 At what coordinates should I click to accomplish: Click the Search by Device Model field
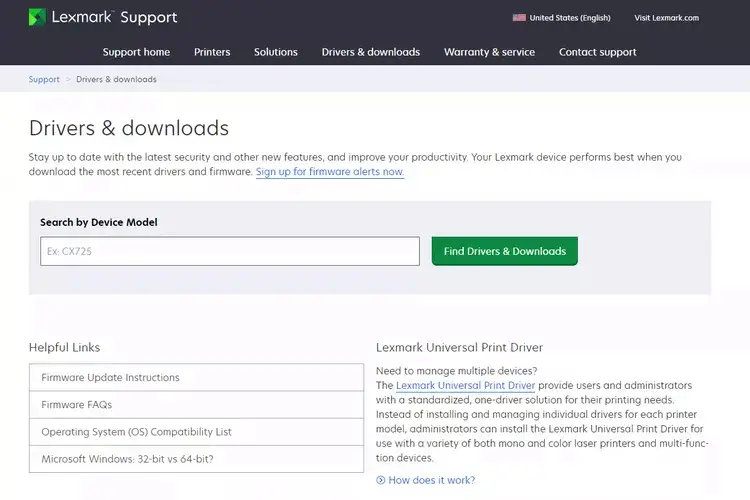(230, 251)
